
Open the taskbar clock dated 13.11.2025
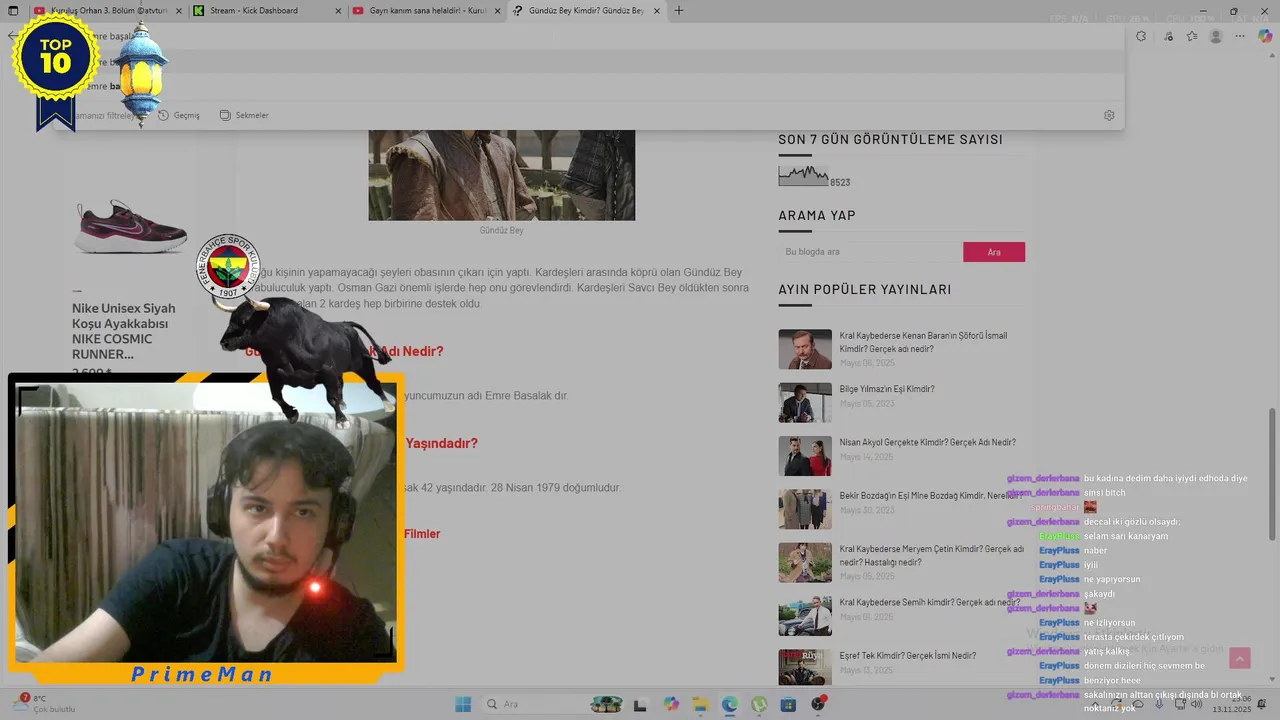point(1232,704)
